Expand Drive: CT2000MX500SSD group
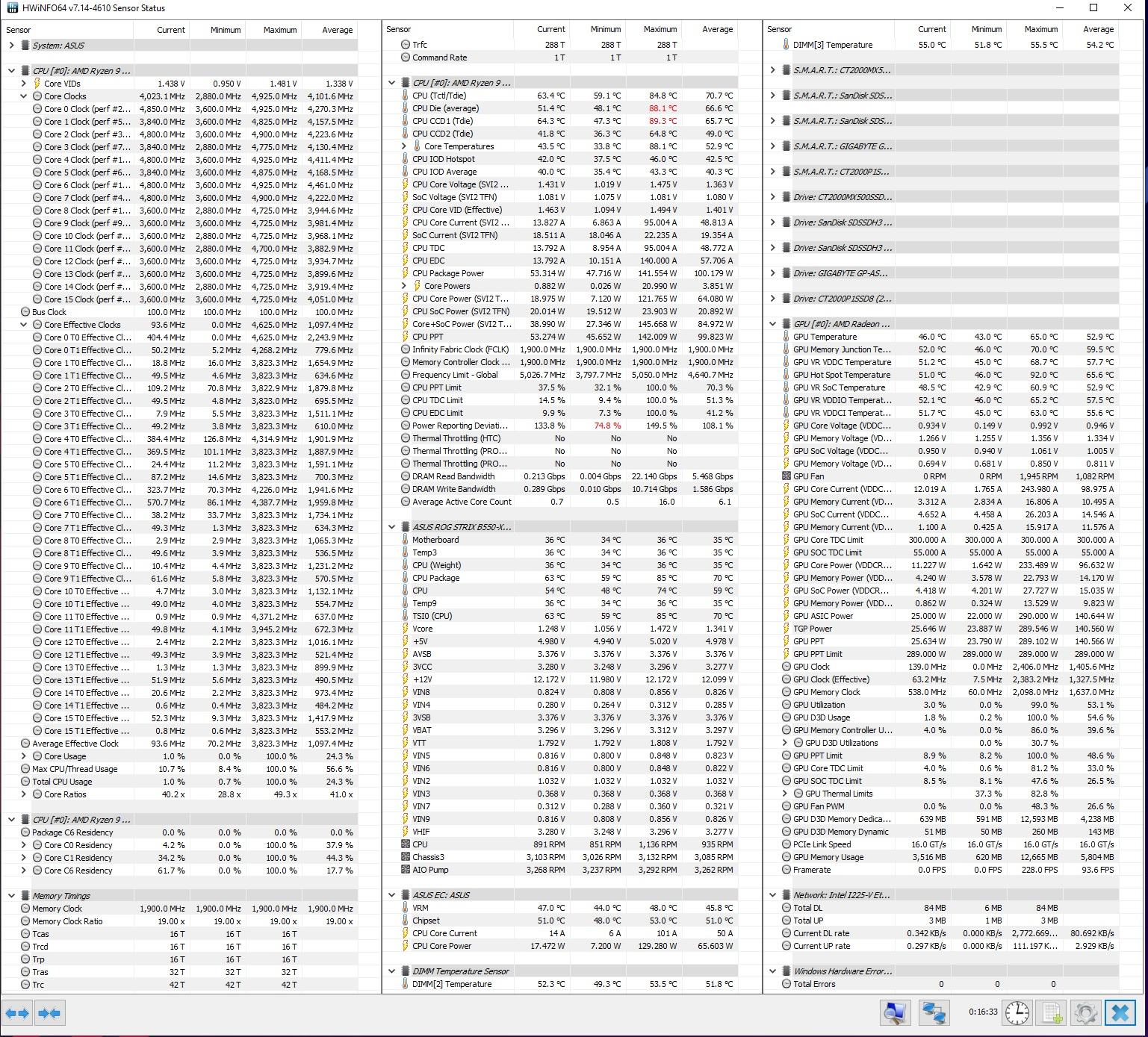 773,197
